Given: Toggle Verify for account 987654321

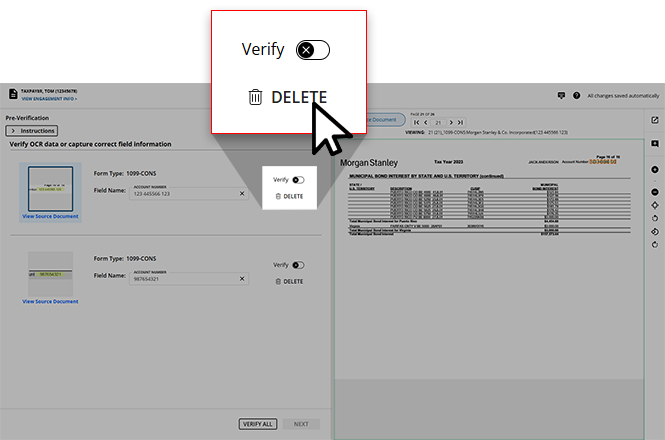Looking at the screenshot, I should (298, 265).
